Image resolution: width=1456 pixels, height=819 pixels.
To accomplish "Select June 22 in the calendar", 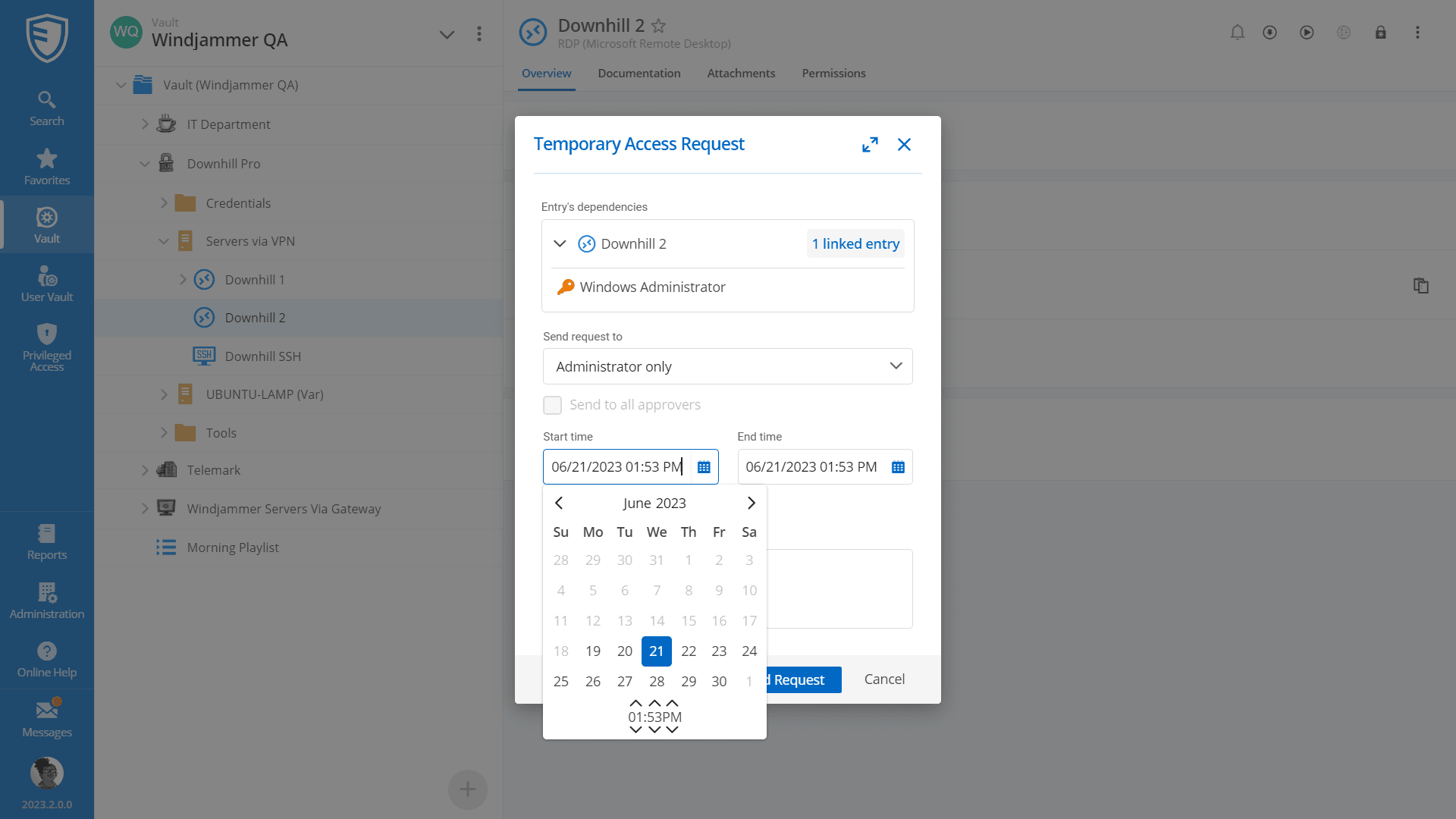I will (688, 651).
